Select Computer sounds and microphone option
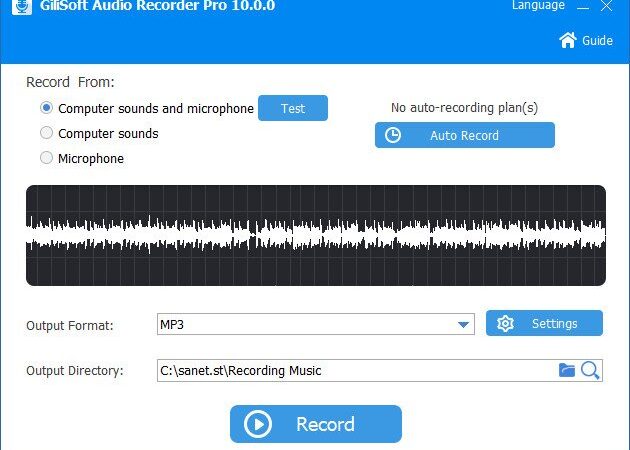 (x=46, y=108)
